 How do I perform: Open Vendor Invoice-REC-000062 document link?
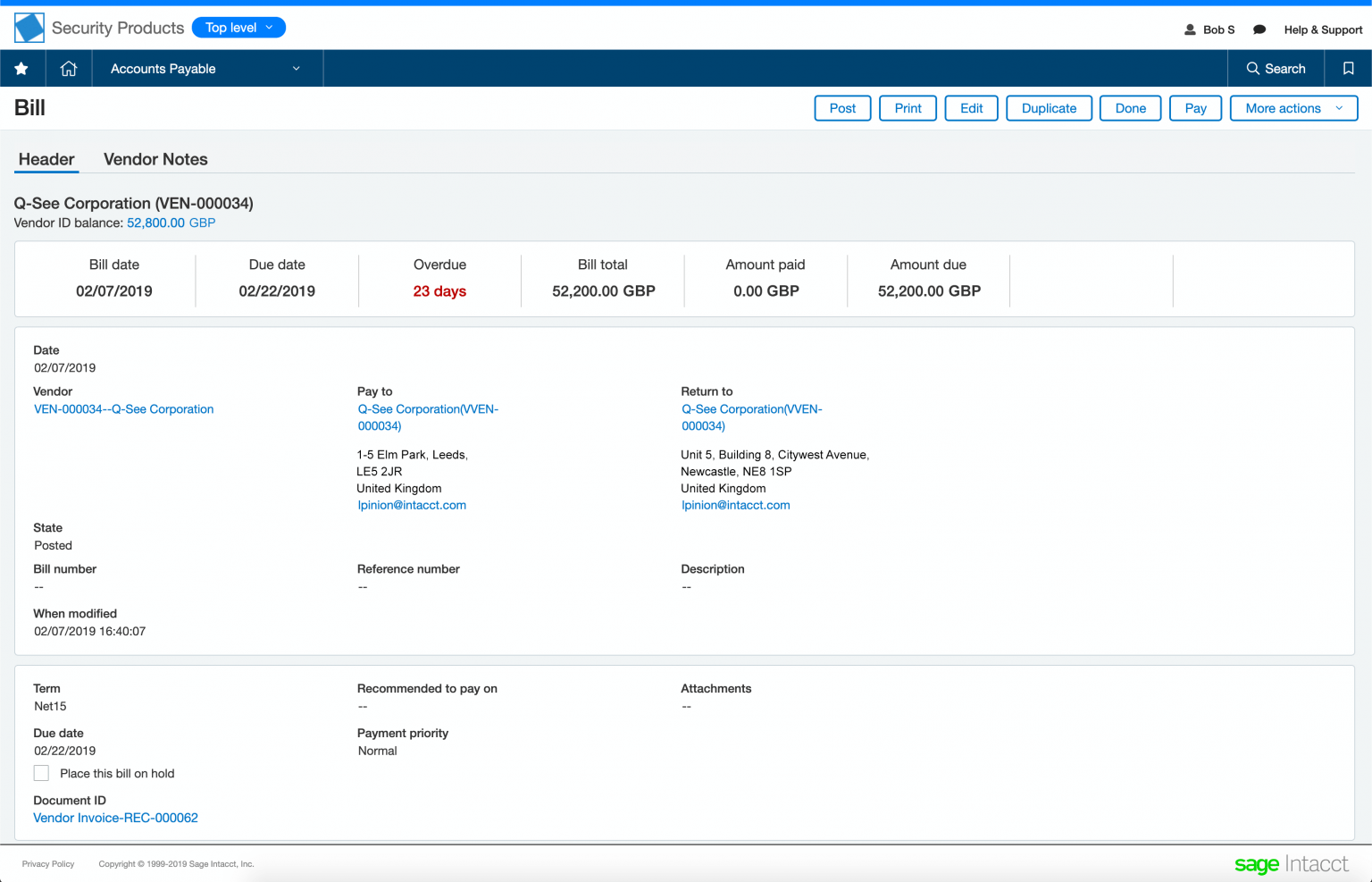coord(115,818)
